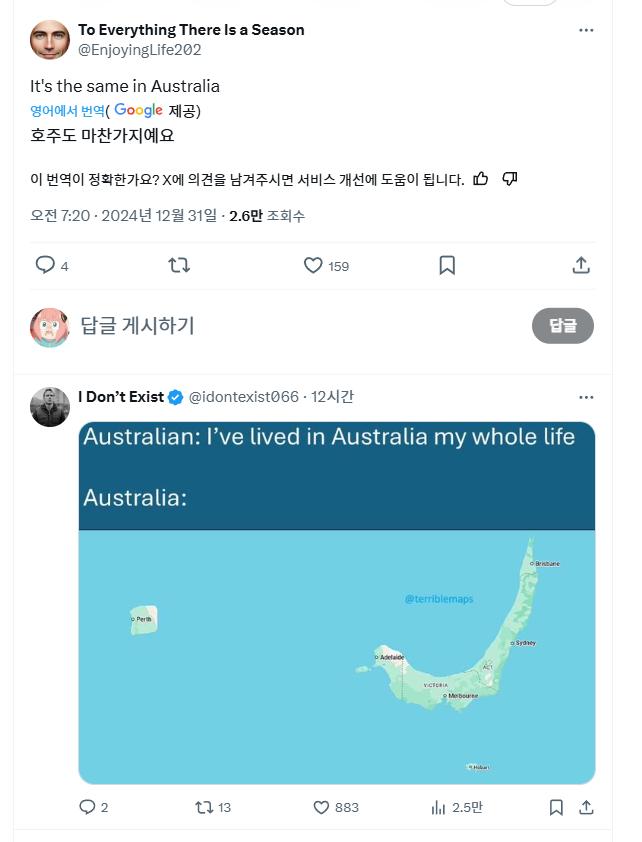This screenshot has width=642, height=842.
Task: Comment on the I Don't Exist reply
Action: (87, 807)
